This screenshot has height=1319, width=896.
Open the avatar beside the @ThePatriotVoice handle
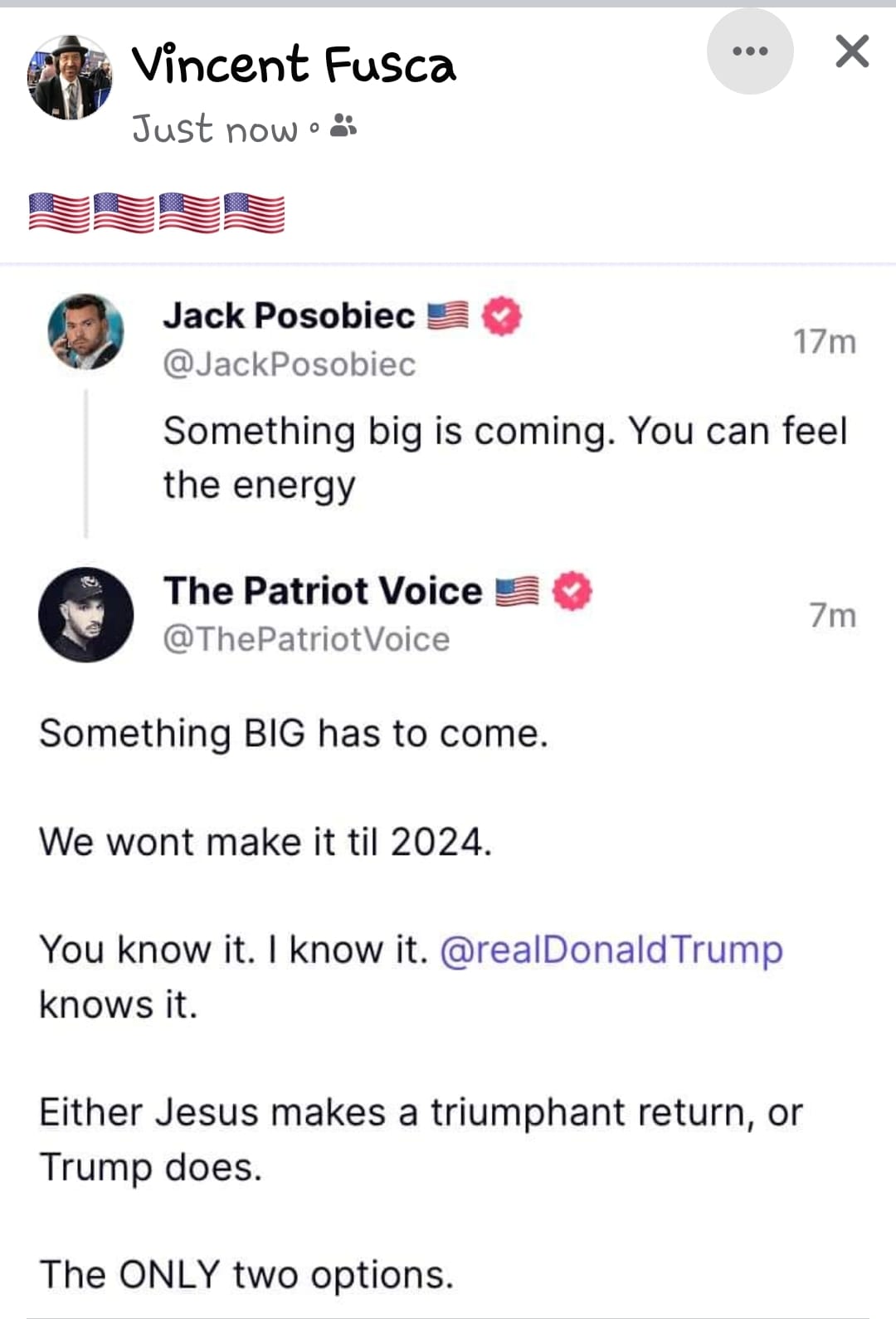[x=86, y=614]
